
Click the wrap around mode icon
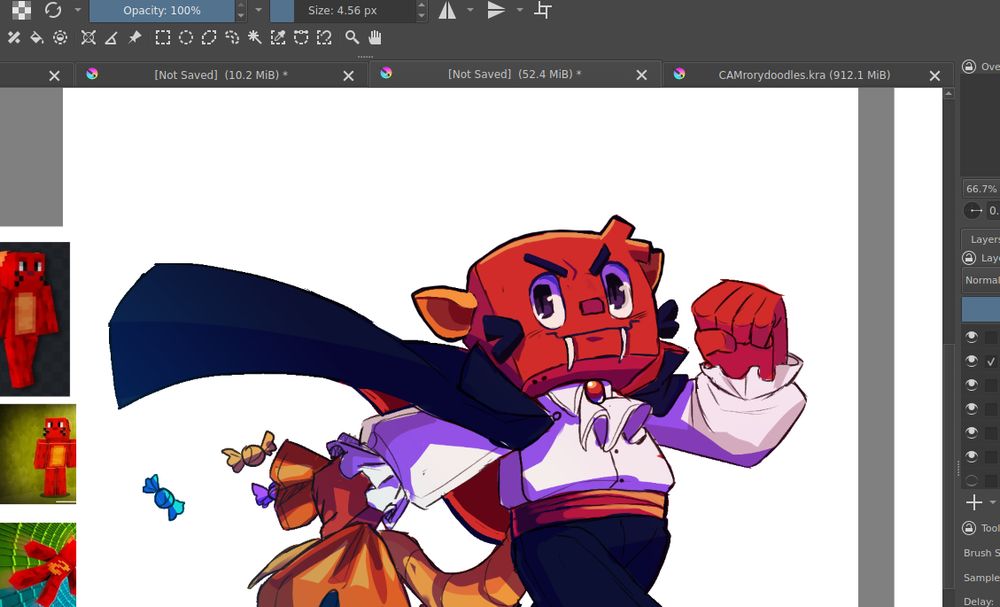pyautogui.click(x=543, y=10)
